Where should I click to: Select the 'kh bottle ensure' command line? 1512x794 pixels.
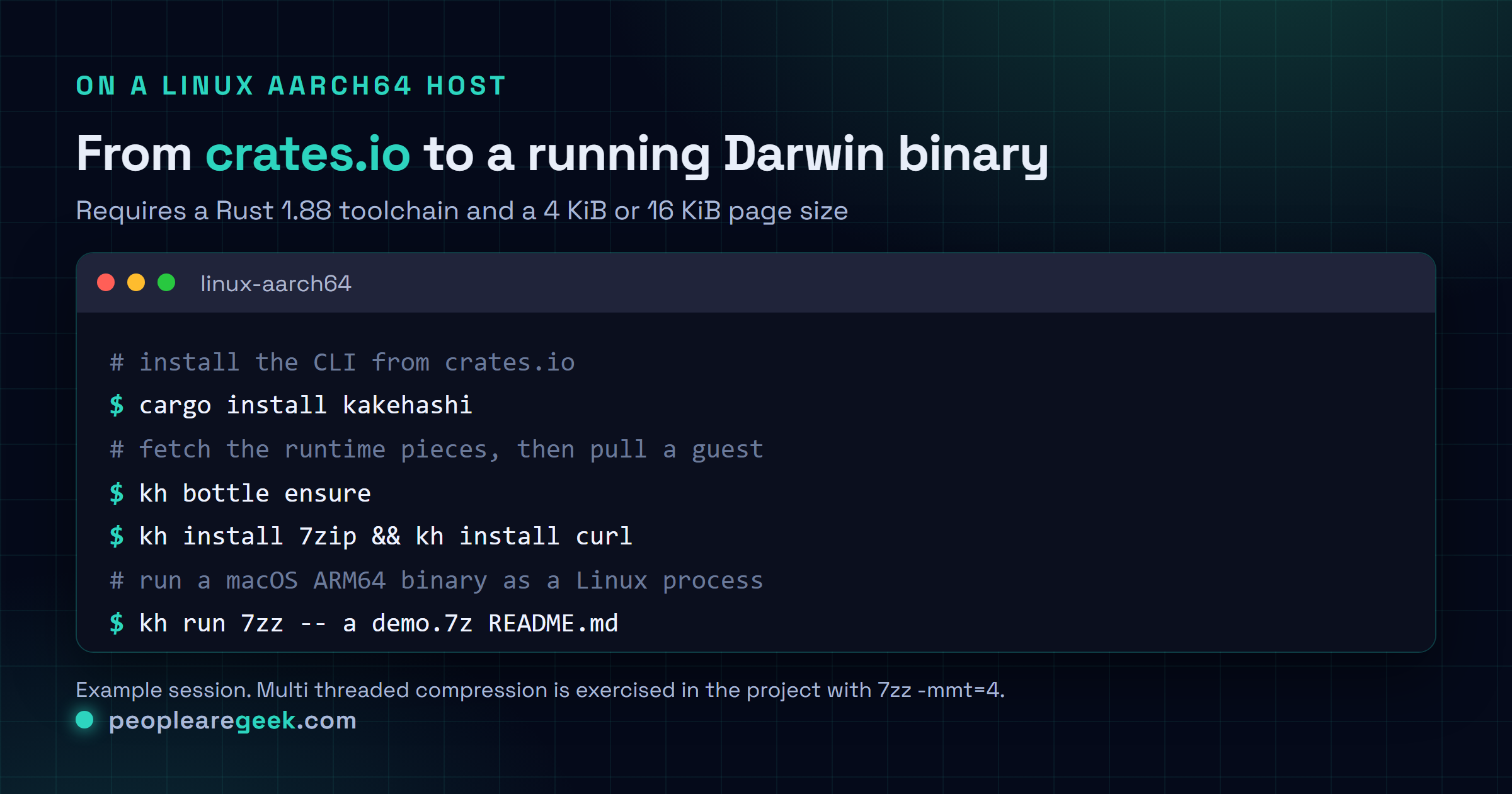click(x=255, y=493)
